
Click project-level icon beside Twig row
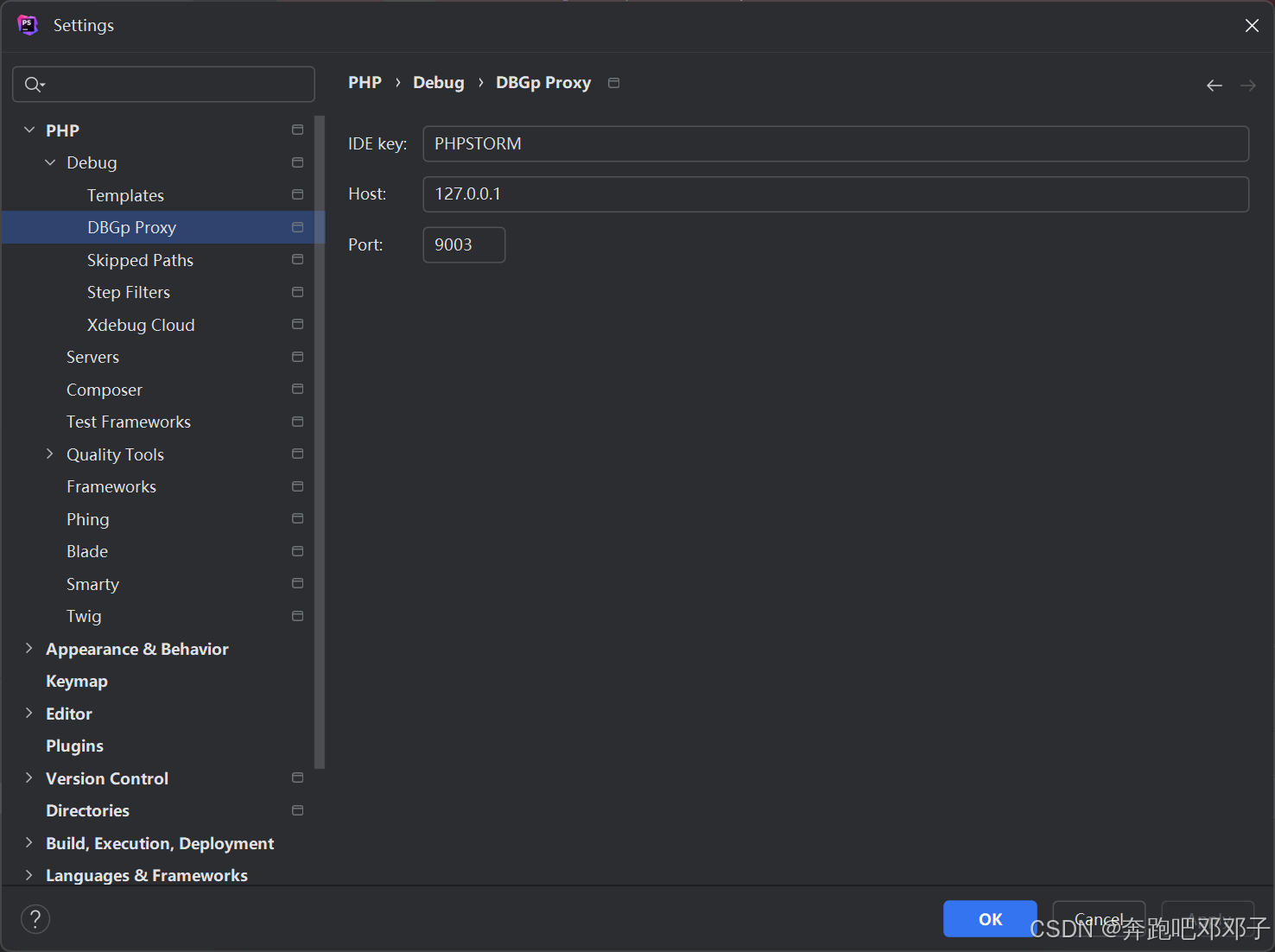tap(298, 616)
